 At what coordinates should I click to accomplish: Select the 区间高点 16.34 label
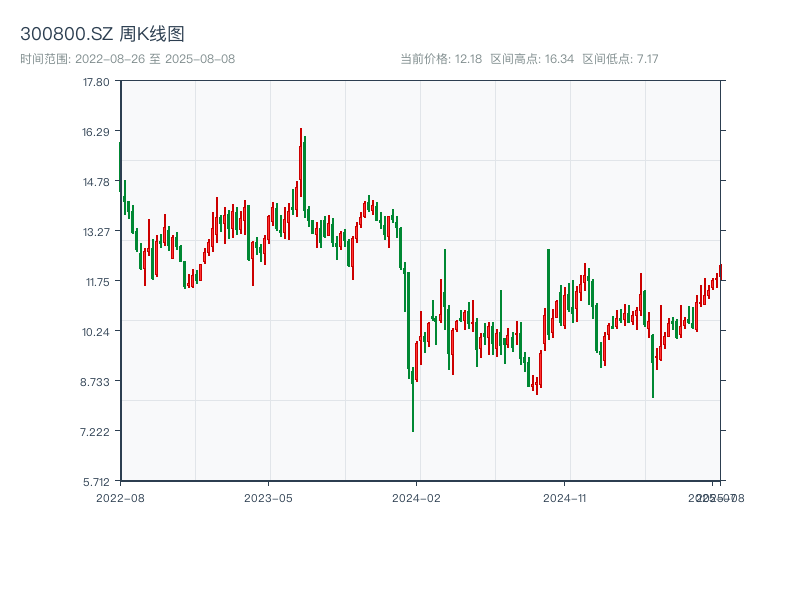532,59
